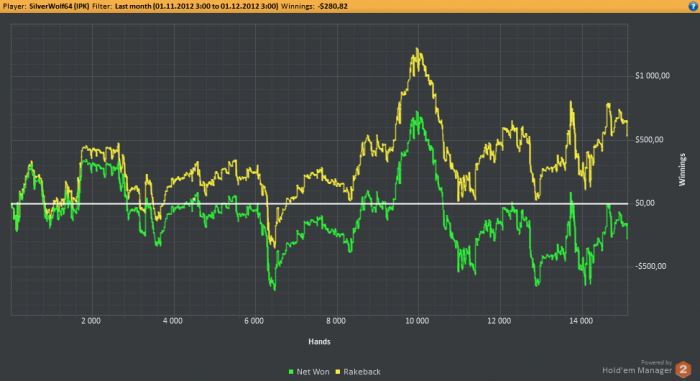Image resolution: width=700 pixels, height=381 pixels.
Task: Click the $500,00 axis label
Action: click(649, 140)
